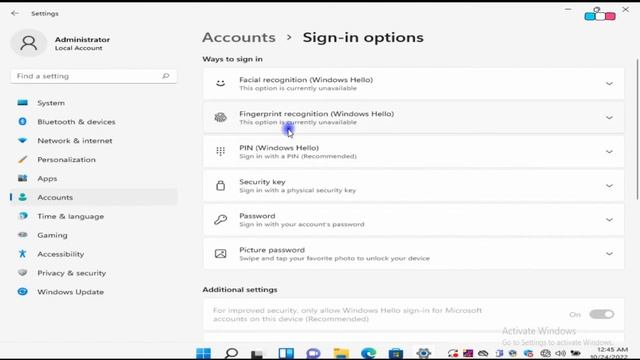Expand PIN (Windows Hello) chevron

609,152
